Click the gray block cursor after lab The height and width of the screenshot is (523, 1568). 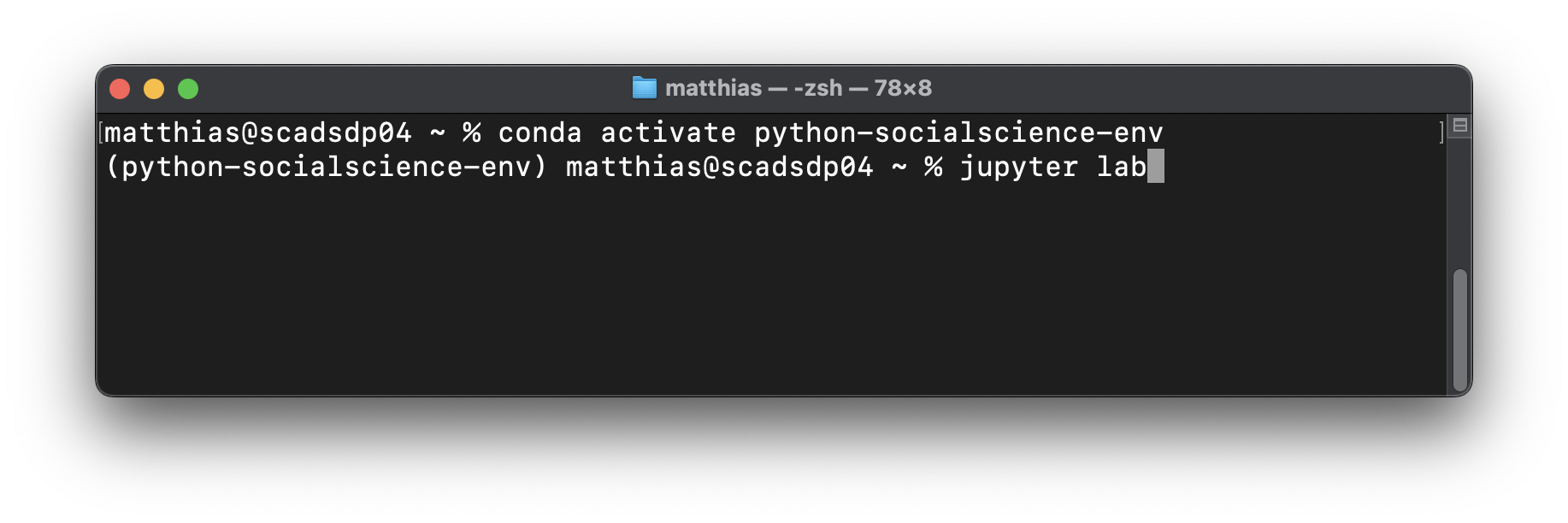click(1155, 166)
